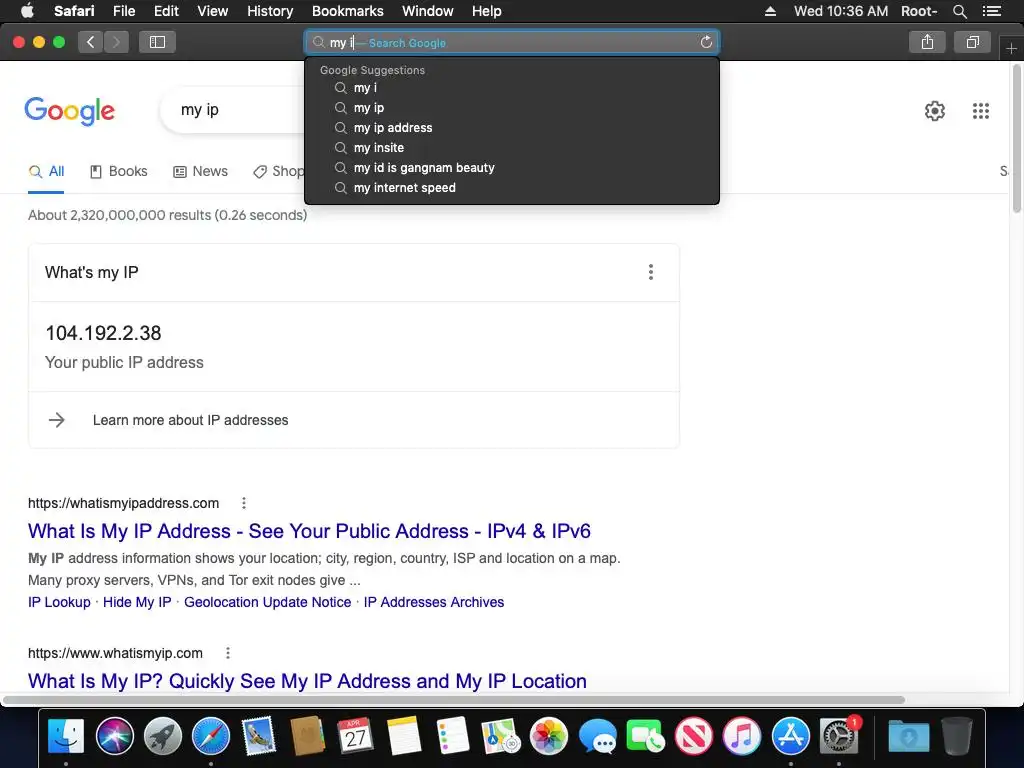Choose suggestion "my internet speed"
The height and width of the screenshot is (768, 1024).
(512, 188)
